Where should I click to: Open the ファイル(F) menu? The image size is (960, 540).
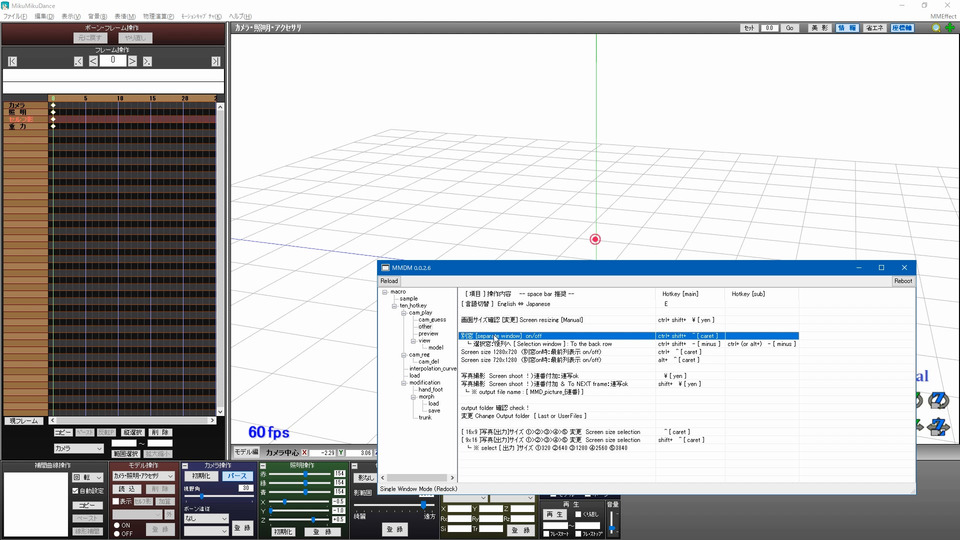[15, 17]
